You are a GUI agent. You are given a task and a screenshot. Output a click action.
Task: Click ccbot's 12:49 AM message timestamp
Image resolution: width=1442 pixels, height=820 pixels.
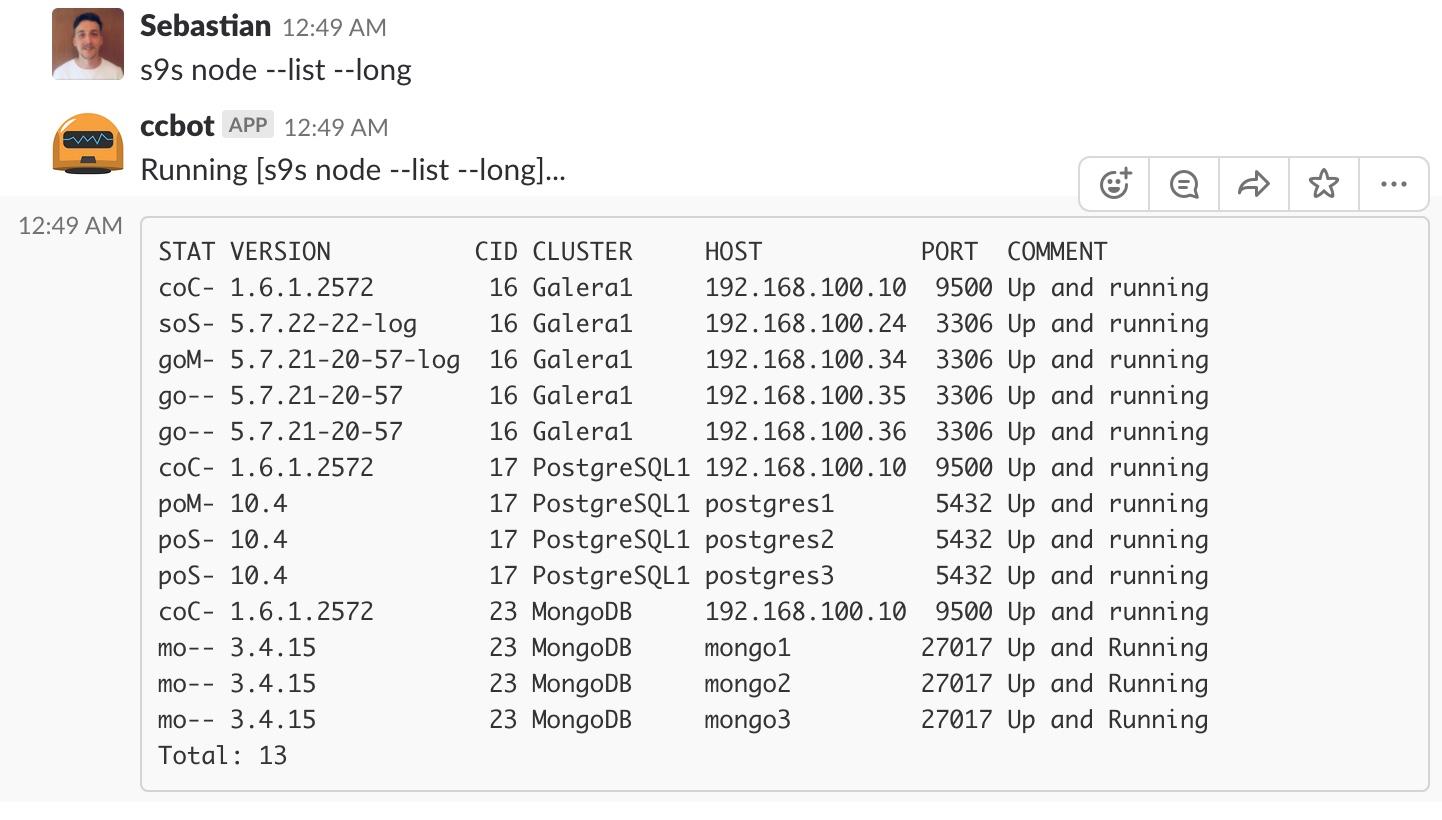(x=336, y=127)
